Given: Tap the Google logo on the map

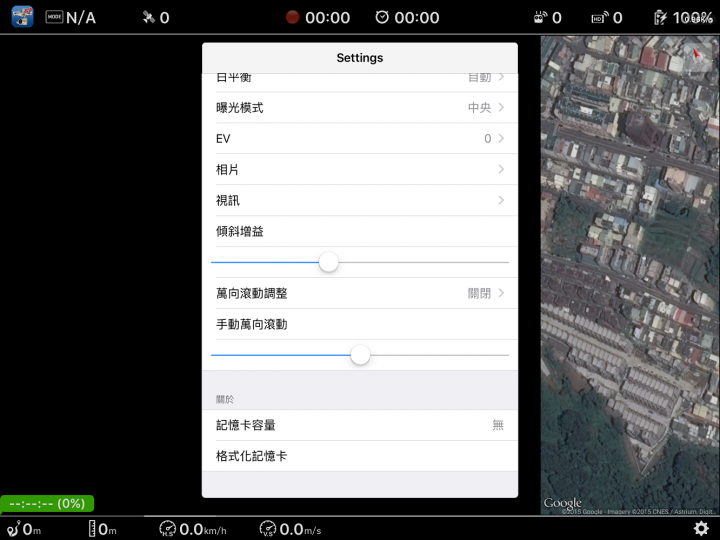Looking at the screenshot, I should (x=562, y=503).
